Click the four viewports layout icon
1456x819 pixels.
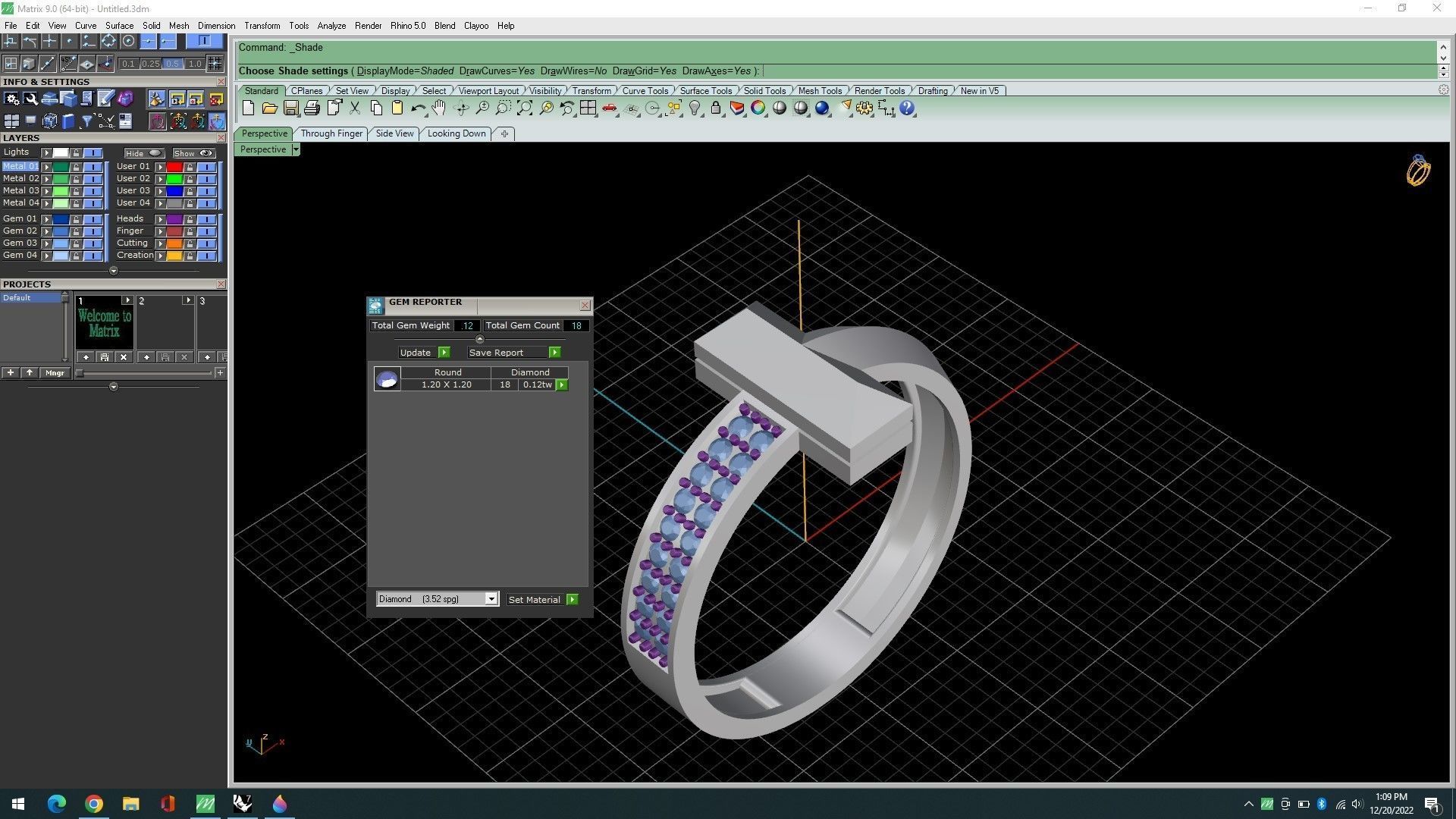pyautogui.click(x=588, y=108)
